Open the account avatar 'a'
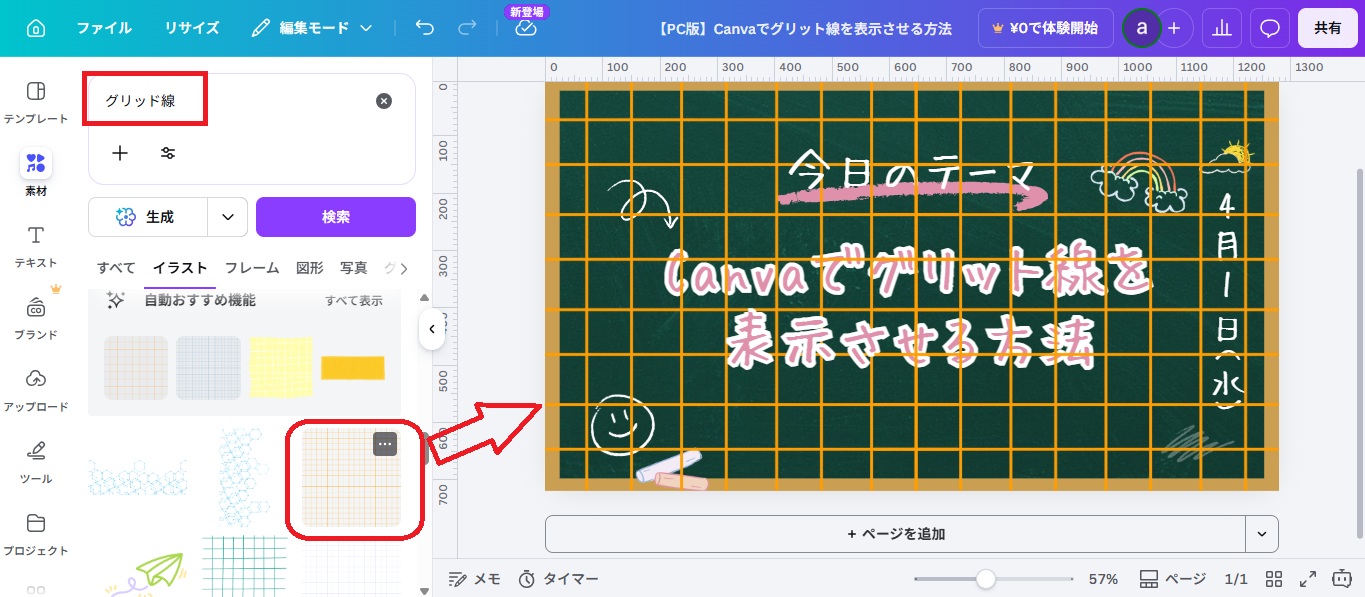This screenshot has height=597, width=1365. coord(1141,28)
